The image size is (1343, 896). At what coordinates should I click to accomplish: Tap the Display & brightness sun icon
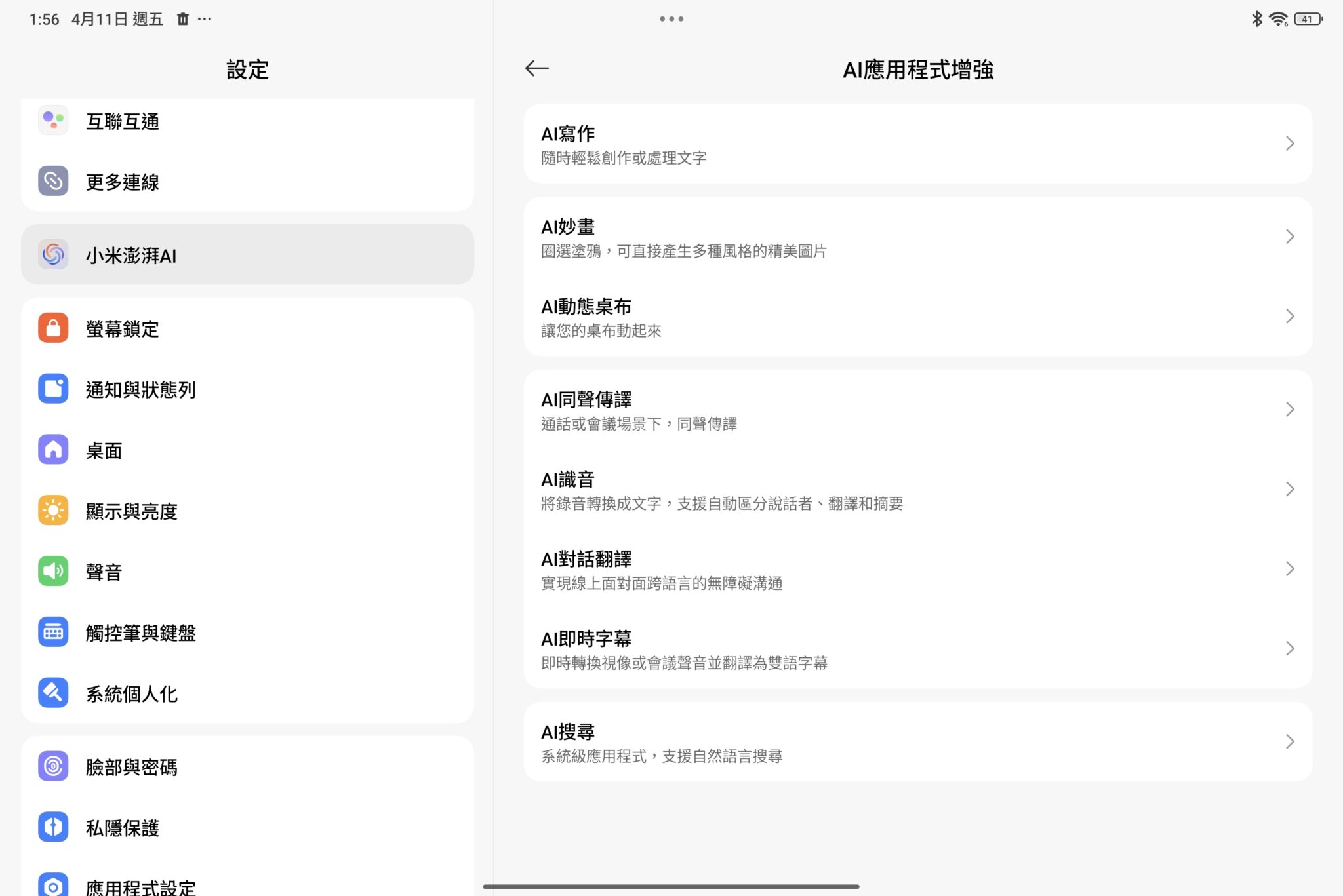pyautogui.click(x=53, y=511)
